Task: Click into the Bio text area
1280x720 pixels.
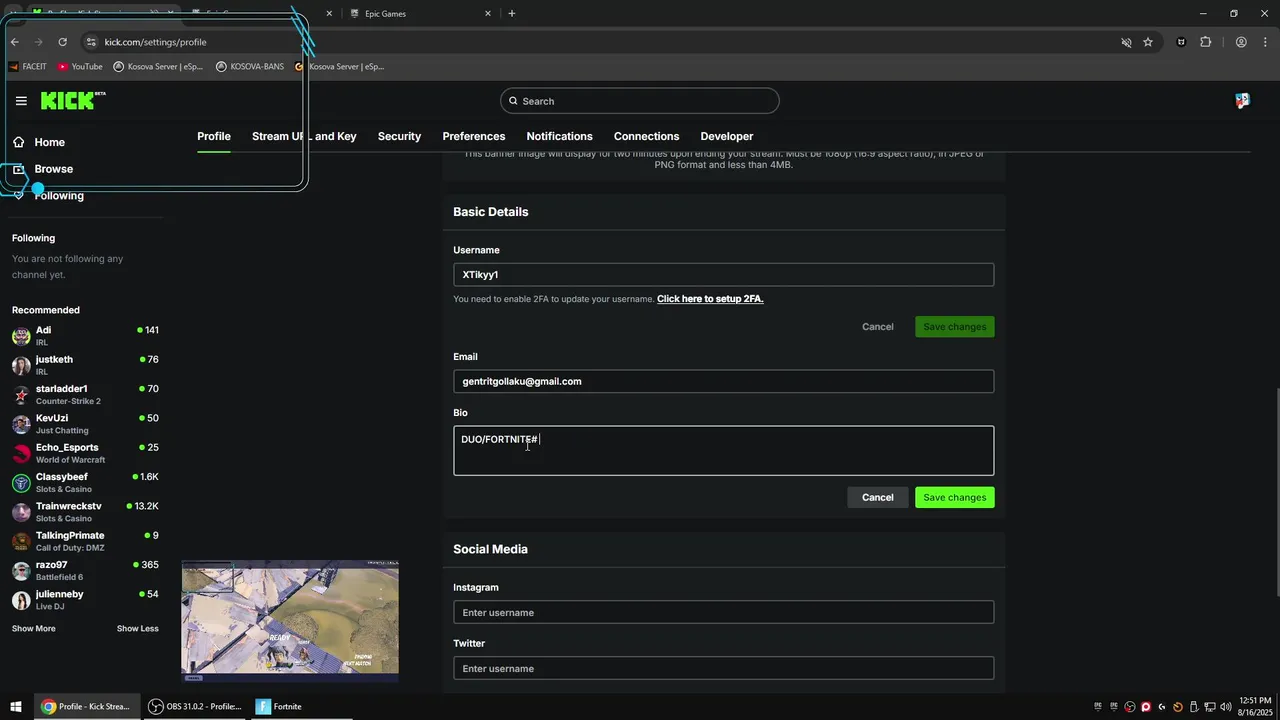Action: [724, 451]
